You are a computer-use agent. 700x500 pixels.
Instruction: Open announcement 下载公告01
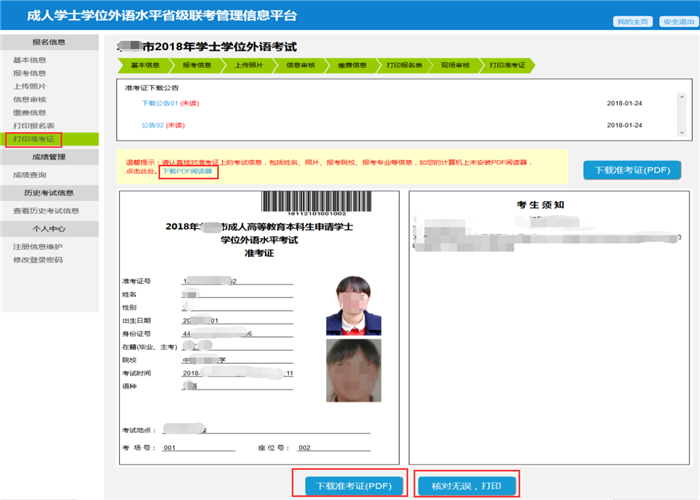click(160, 103)
